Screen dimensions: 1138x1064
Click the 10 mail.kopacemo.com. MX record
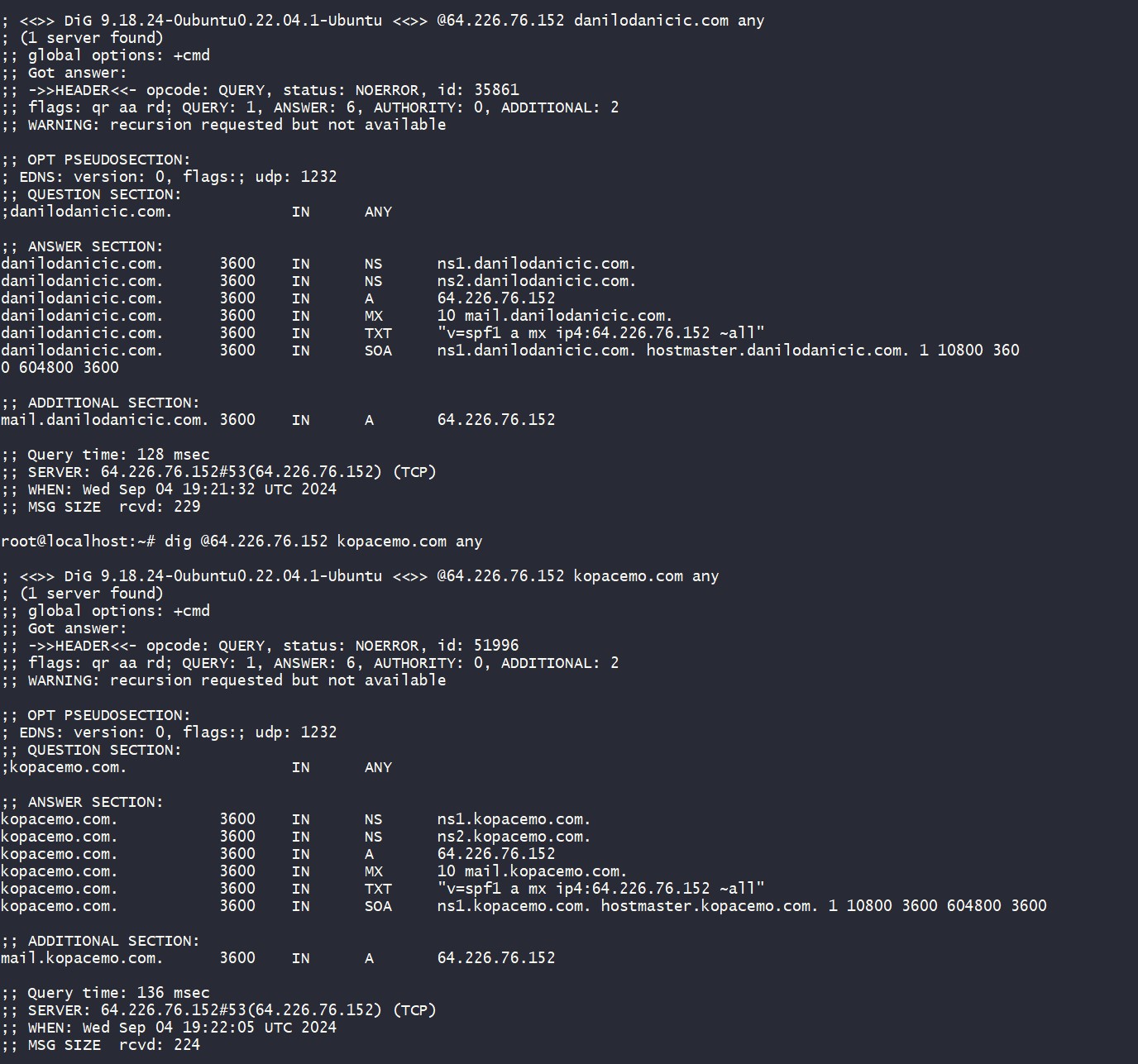[533, 871]
